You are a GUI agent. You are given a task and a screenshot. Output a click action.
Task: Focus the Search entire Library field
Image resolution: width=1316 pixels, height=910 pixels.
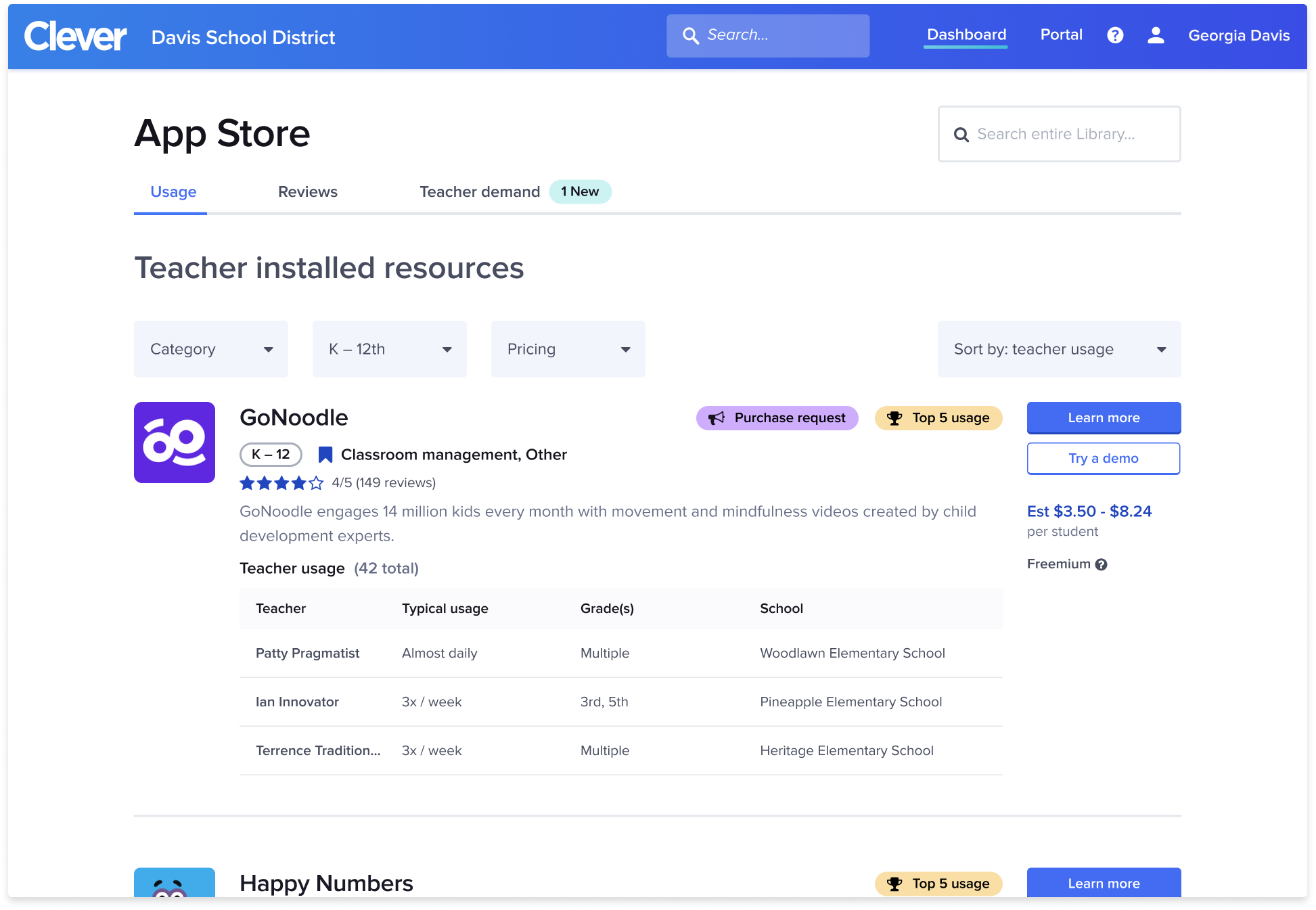(1060, 134)
